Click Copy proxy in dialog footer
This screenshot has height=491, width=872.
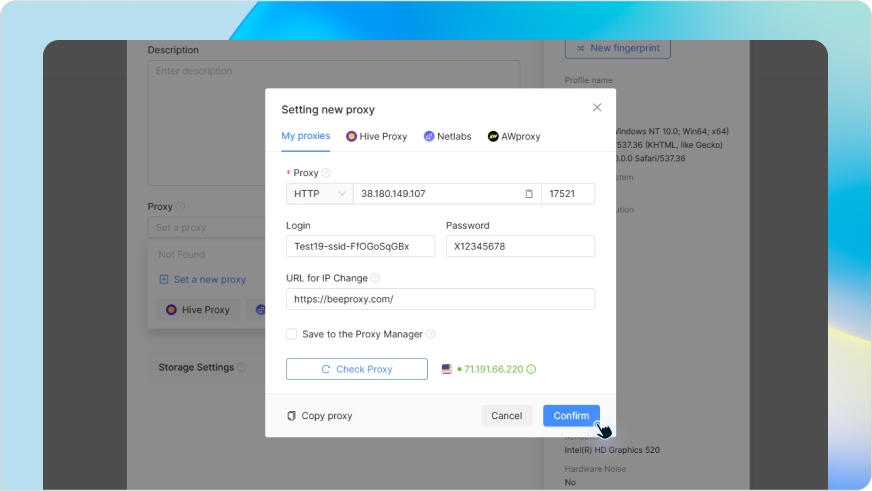320,416
